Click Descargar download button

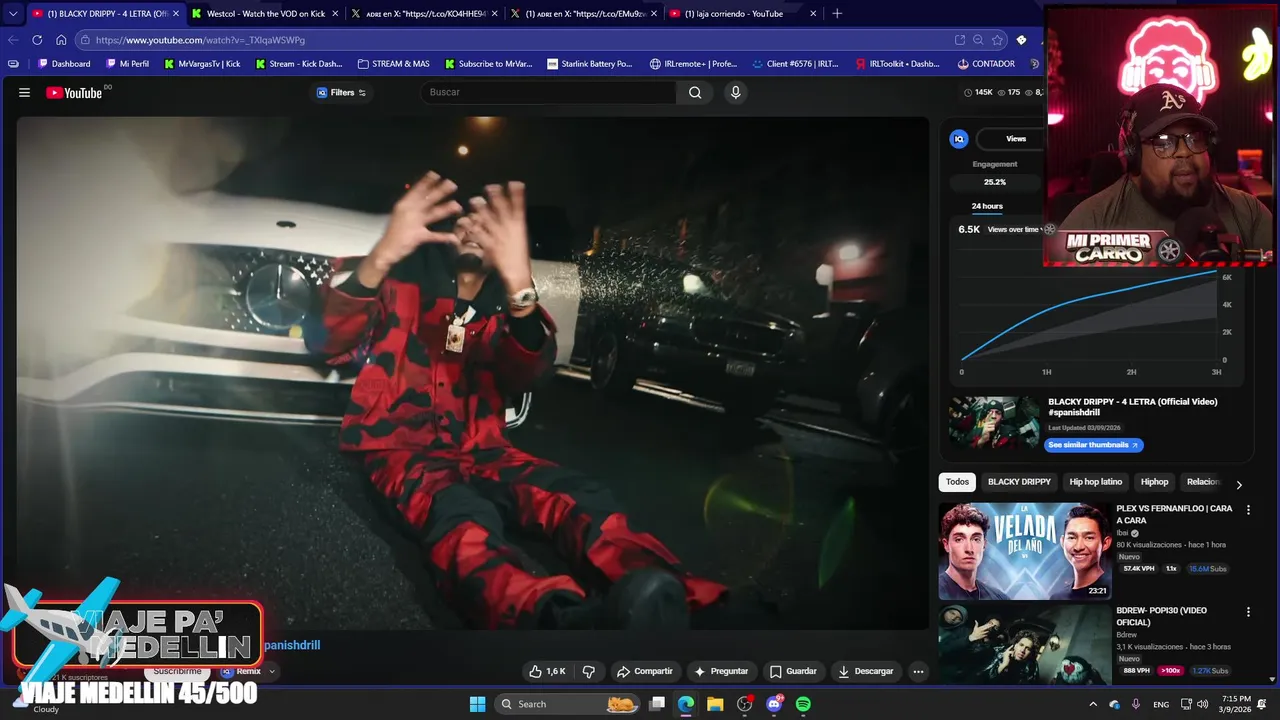coord(866,671)
